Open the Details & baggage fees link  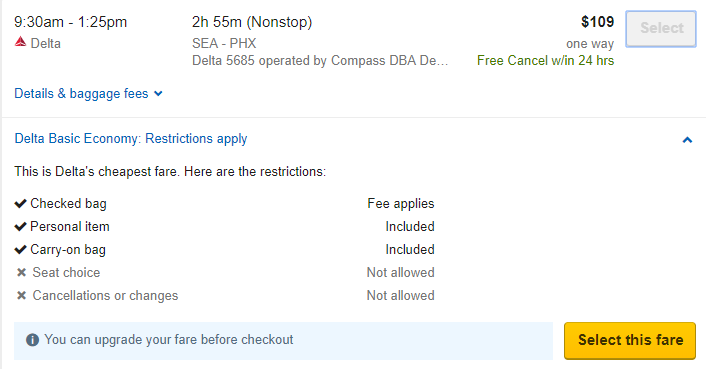click(81, 94)
